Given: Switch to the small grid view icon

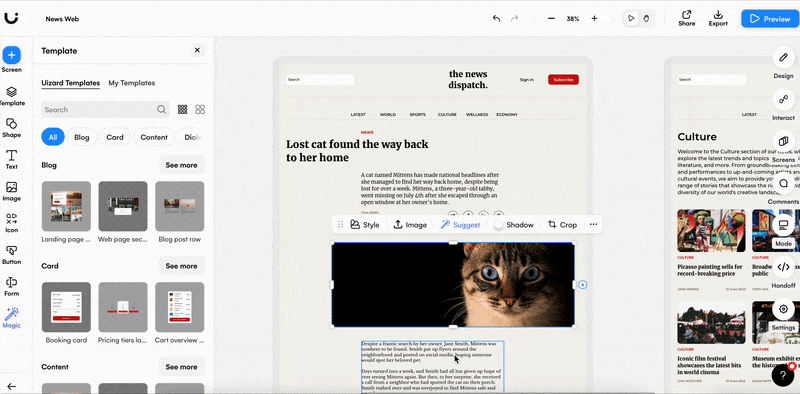Looking at the screenshot, I should (x=182, y=109).
